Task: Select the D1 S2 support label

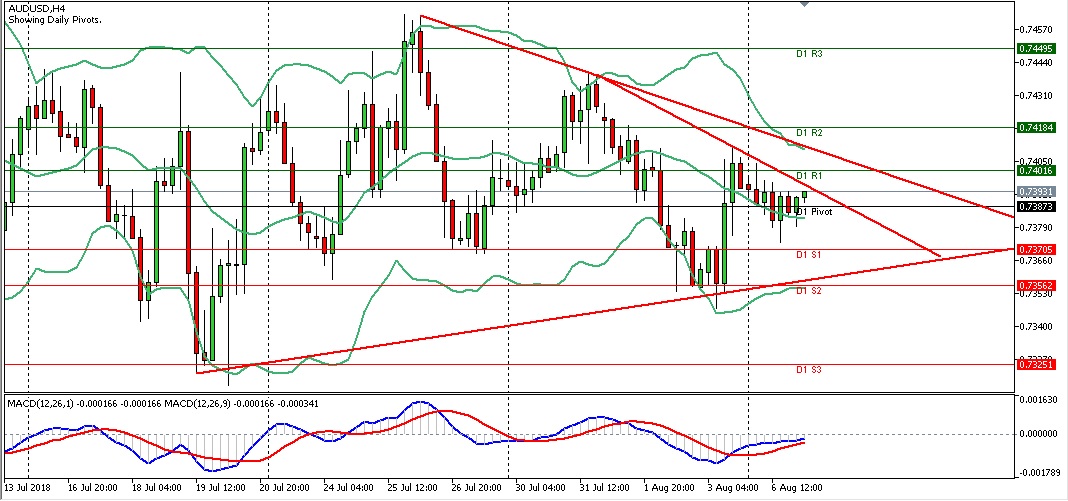Action: click(809, 291)
